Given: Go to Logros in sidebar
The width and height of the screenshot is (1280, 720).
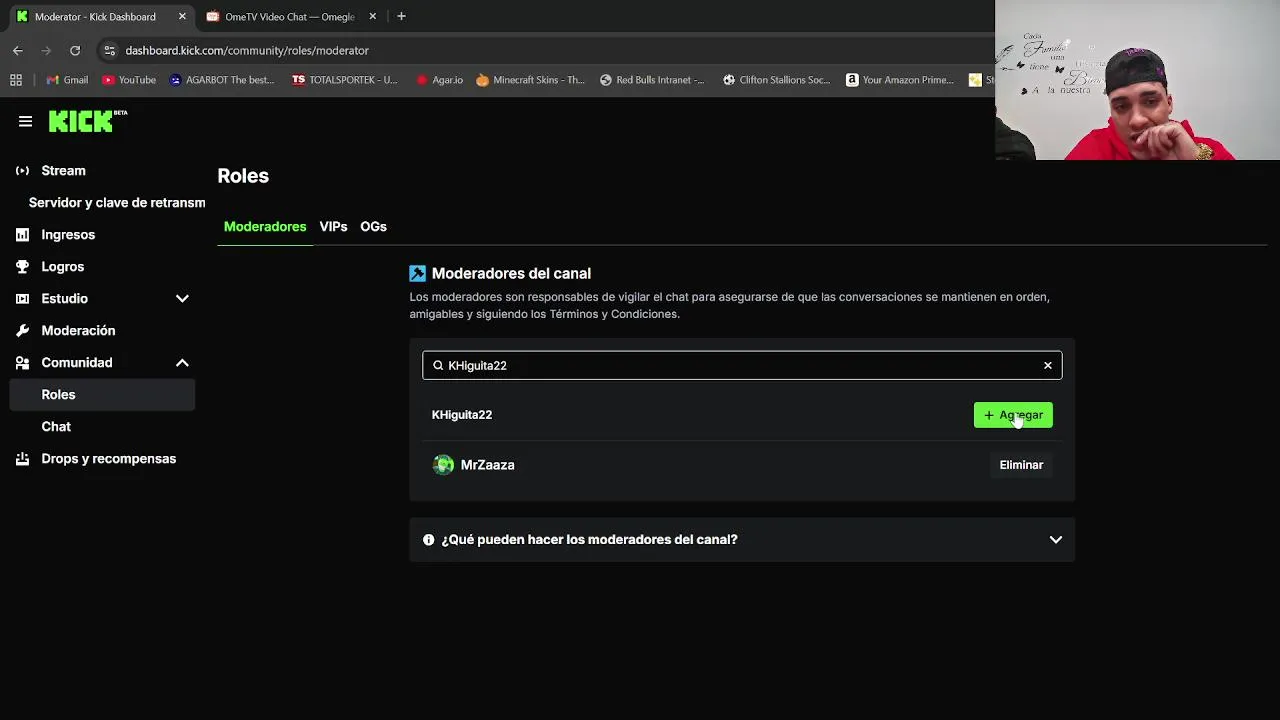Looking at the screenshot, I should (62, 267).
